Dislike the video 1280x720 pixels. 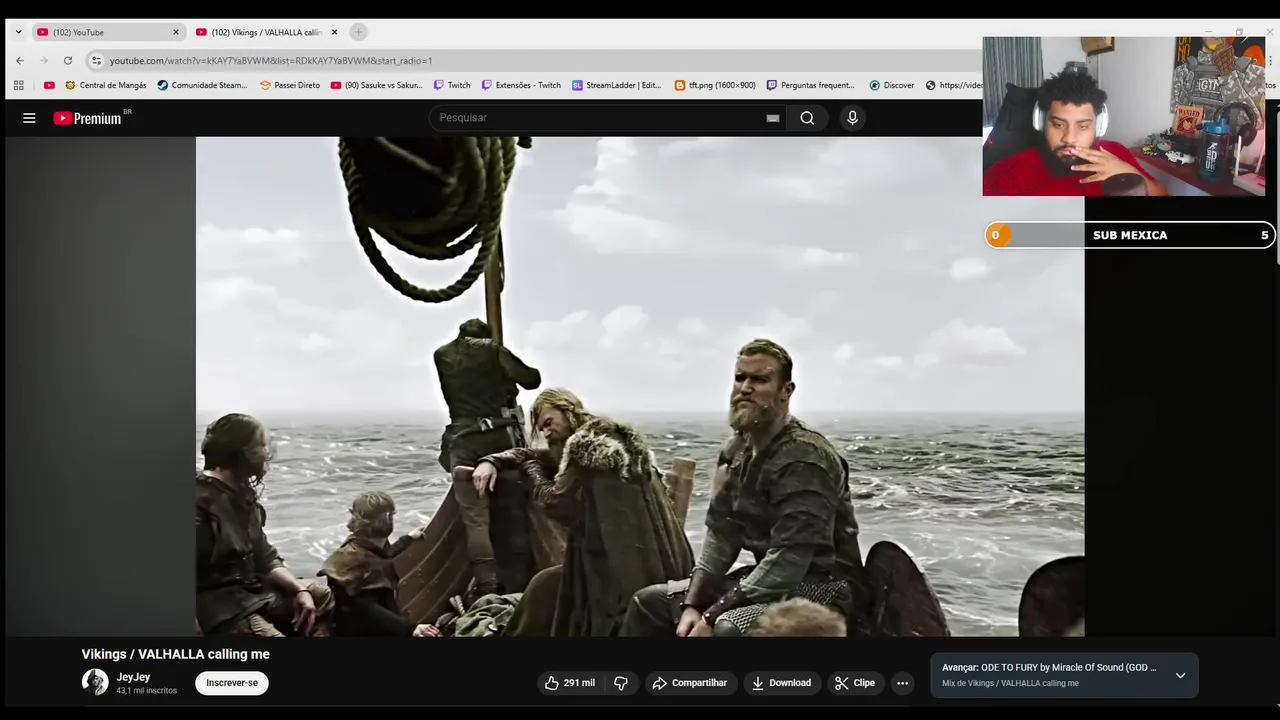[x=620, y=683]
